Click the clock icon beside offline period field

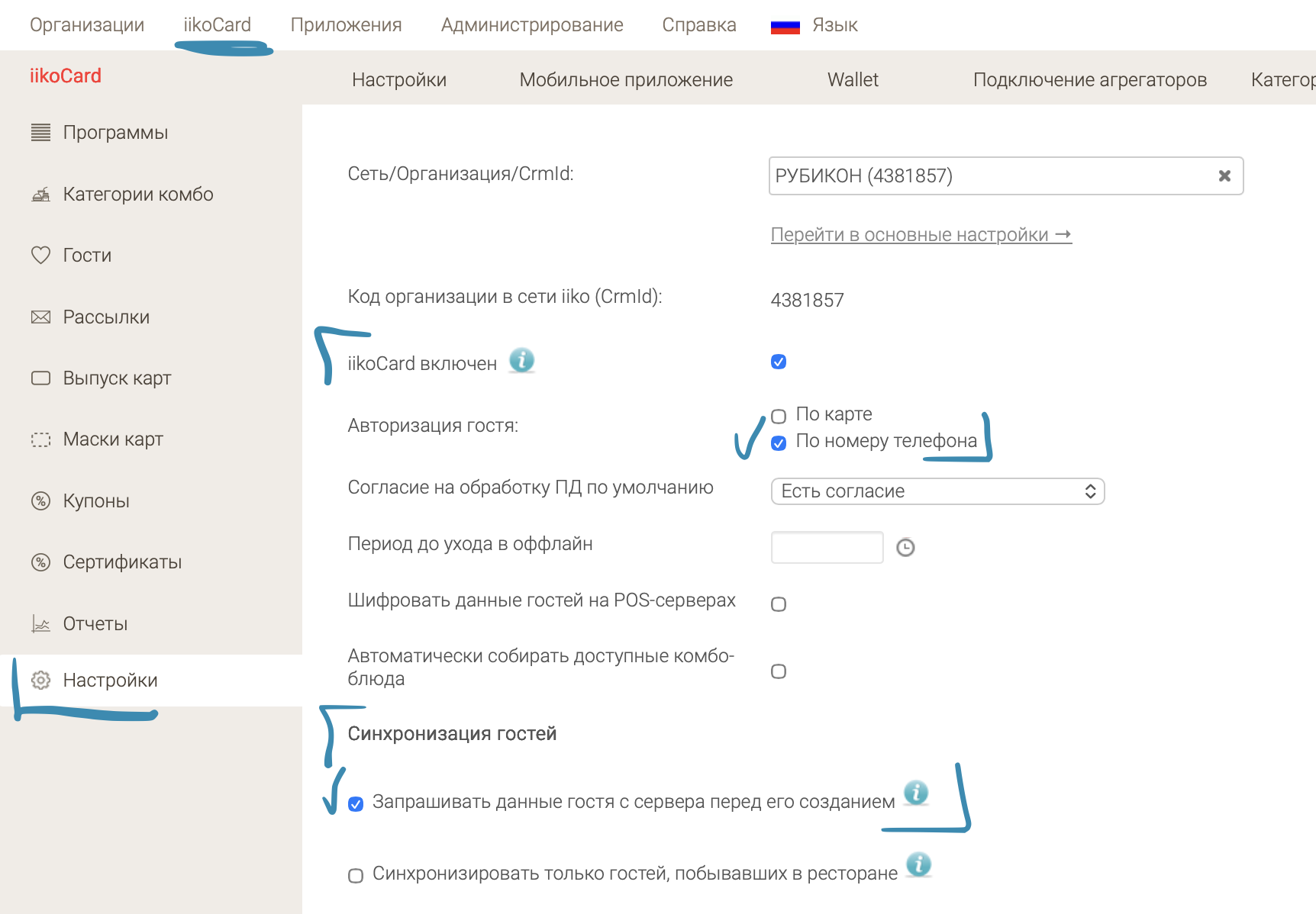click(x=905, y=547)
